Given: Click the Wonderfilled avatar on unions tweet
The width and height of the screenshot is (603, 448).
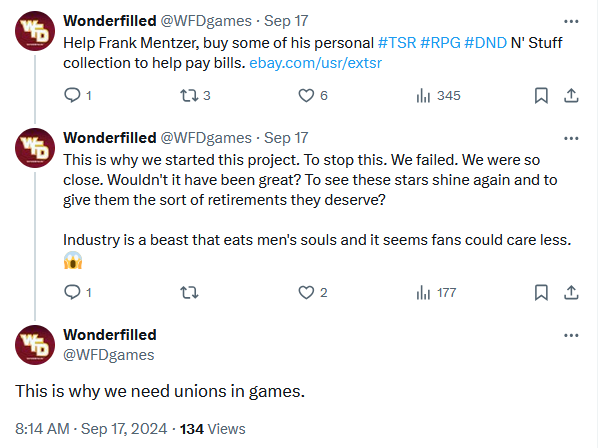Looking at the screenshot, I should pos(34,344).
